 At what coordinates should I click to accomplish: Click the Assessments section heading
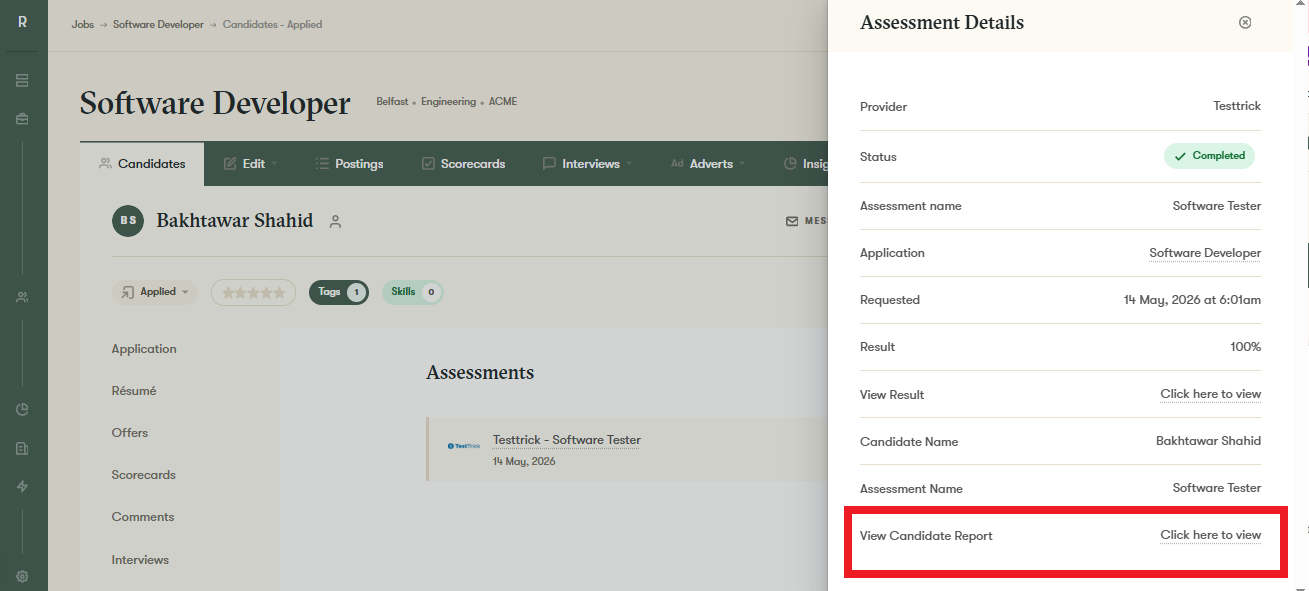point(480,373)
